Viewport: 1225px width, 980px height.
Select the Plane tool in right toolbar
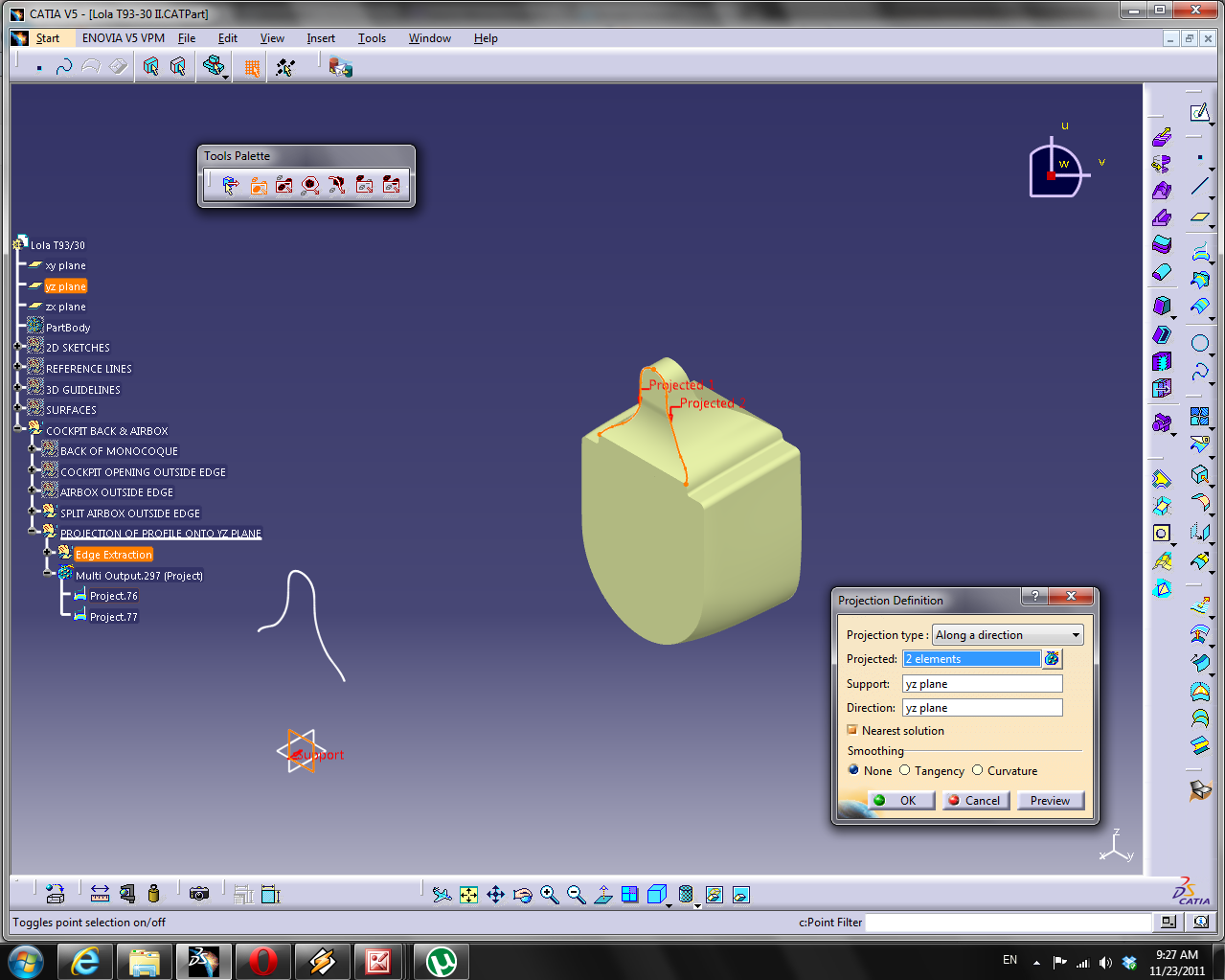pyautogui.click(x=1199, y=218)
